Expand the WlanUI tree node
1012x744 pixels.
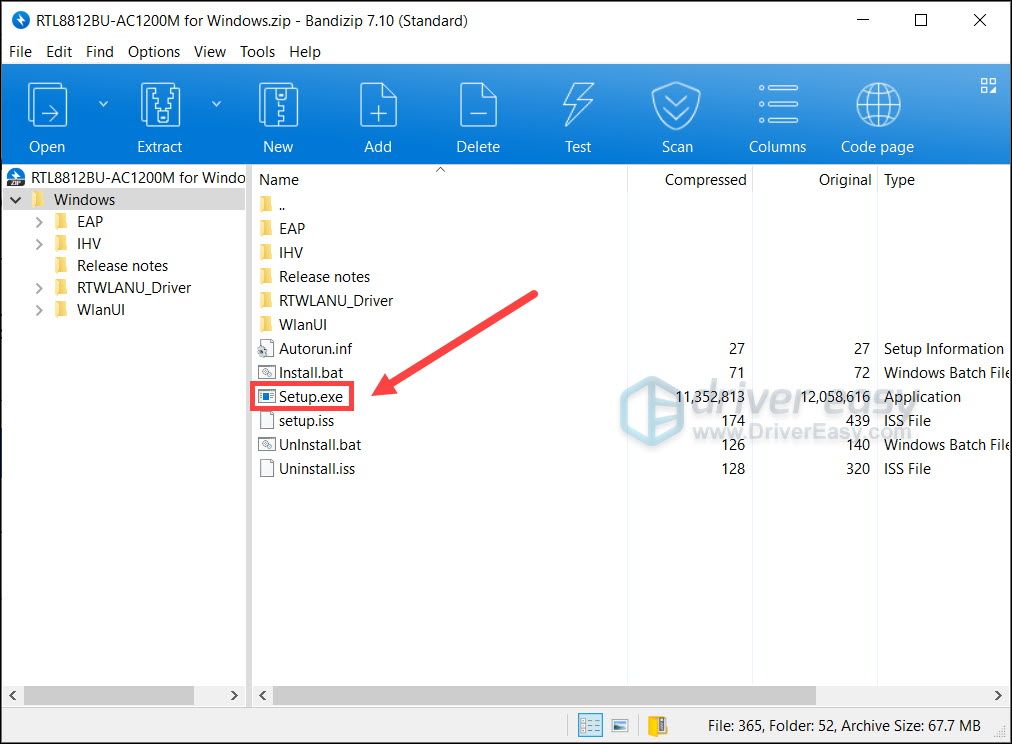point(39,310)
